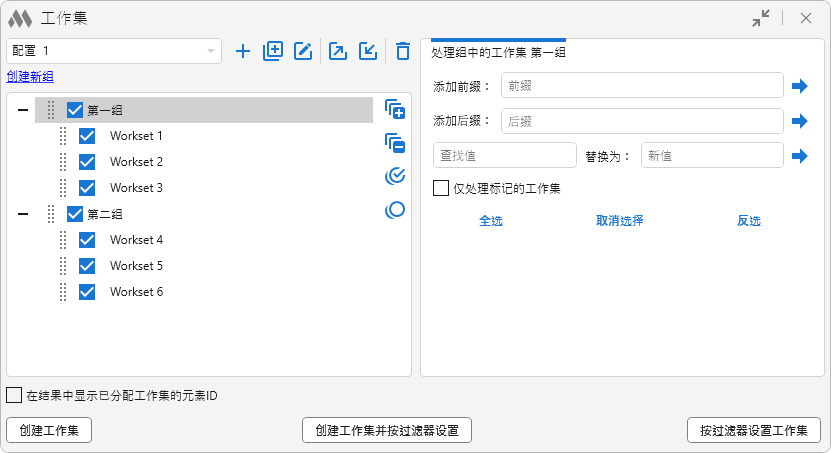Screen dimensions: 831x453
Task: Click the edit configuration pencil icon
Action: 303,51
